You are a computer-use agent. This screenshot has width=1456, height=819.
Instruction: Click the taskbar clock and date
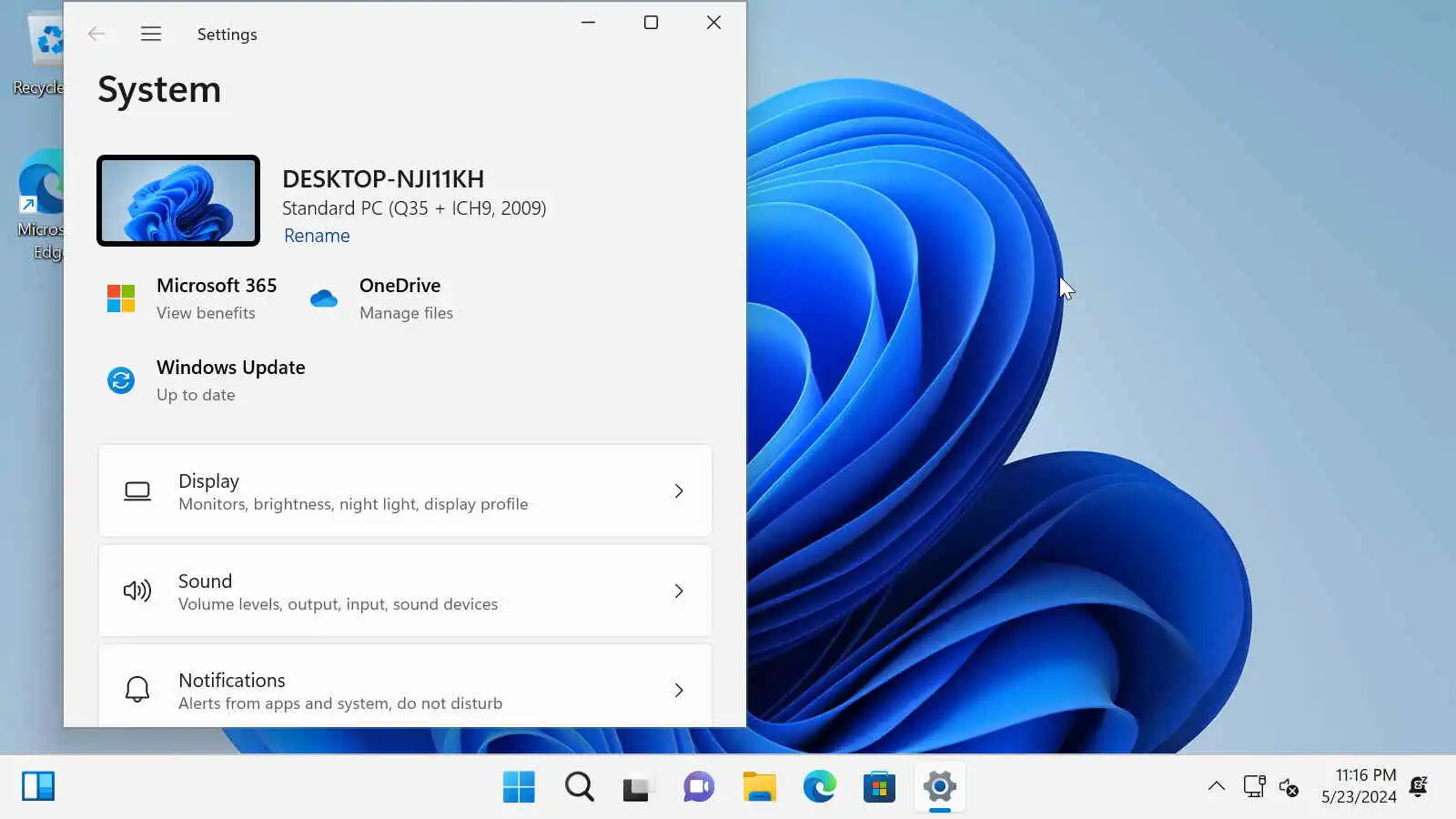(x=1359, y=786)
